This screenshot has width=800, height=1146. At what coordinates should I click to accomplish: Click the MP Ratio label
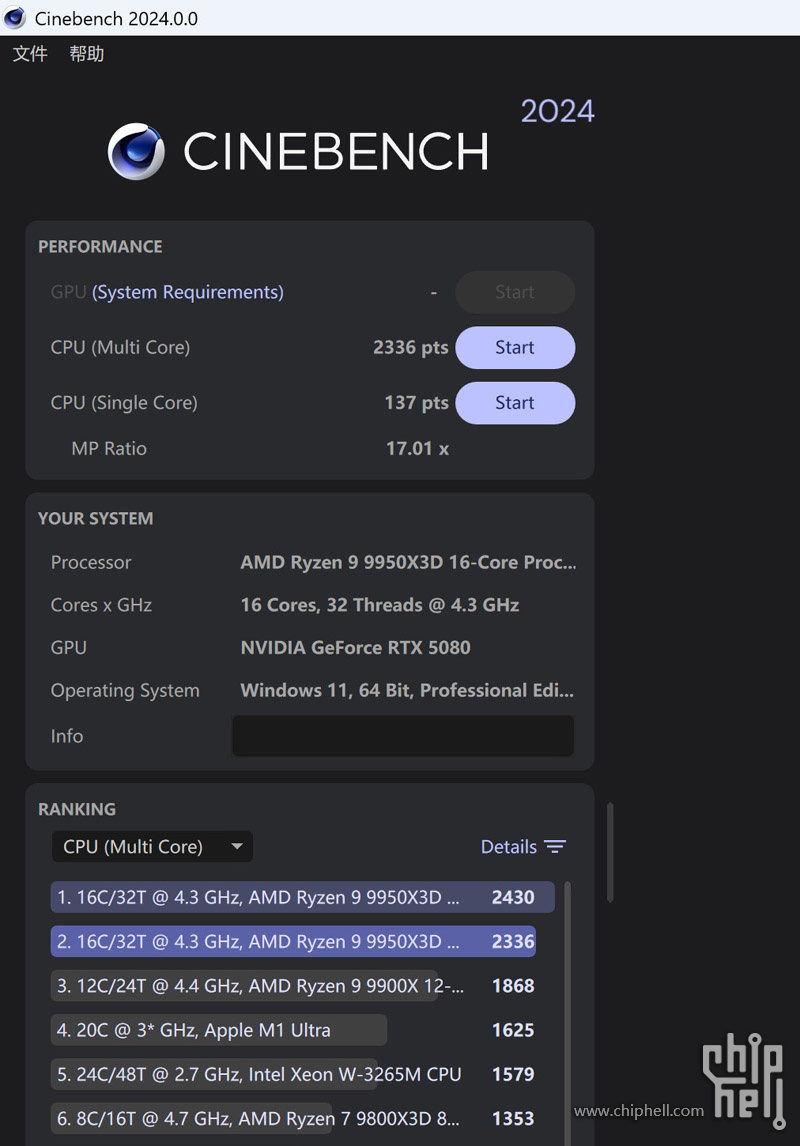point(109,448)
